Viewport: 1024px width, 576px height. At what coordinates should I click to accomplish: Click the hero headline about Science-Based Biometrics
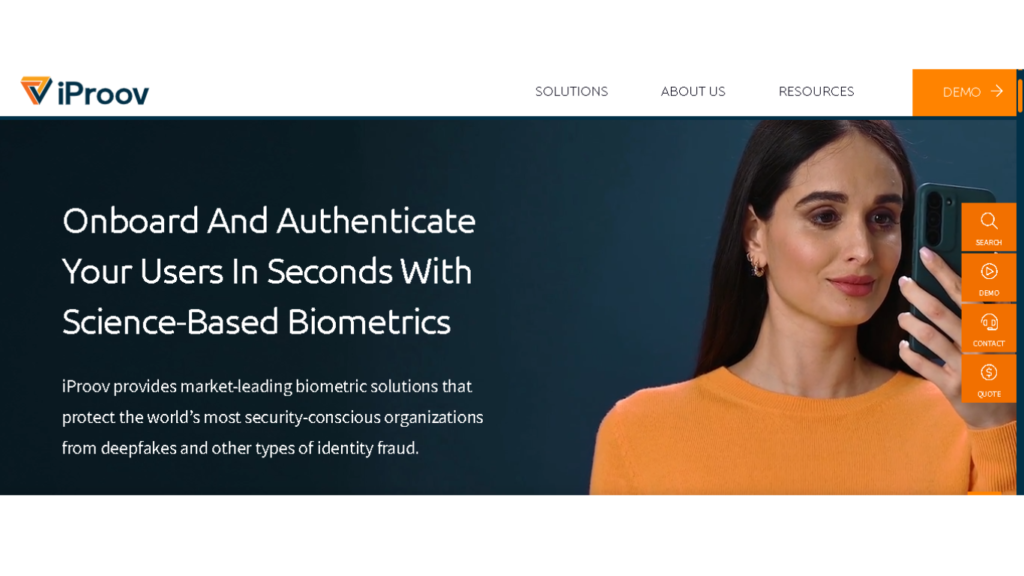tap(269, 271)
